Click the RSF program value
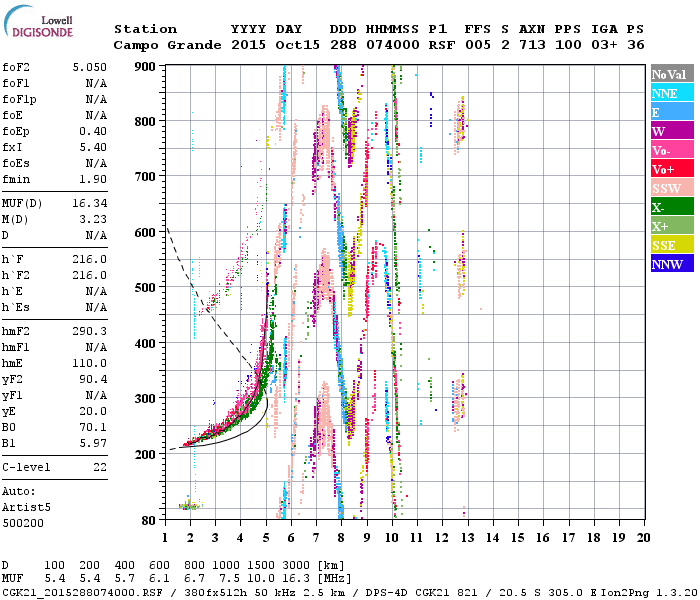Viewport: 700px width, 600px height. point(442,45)
